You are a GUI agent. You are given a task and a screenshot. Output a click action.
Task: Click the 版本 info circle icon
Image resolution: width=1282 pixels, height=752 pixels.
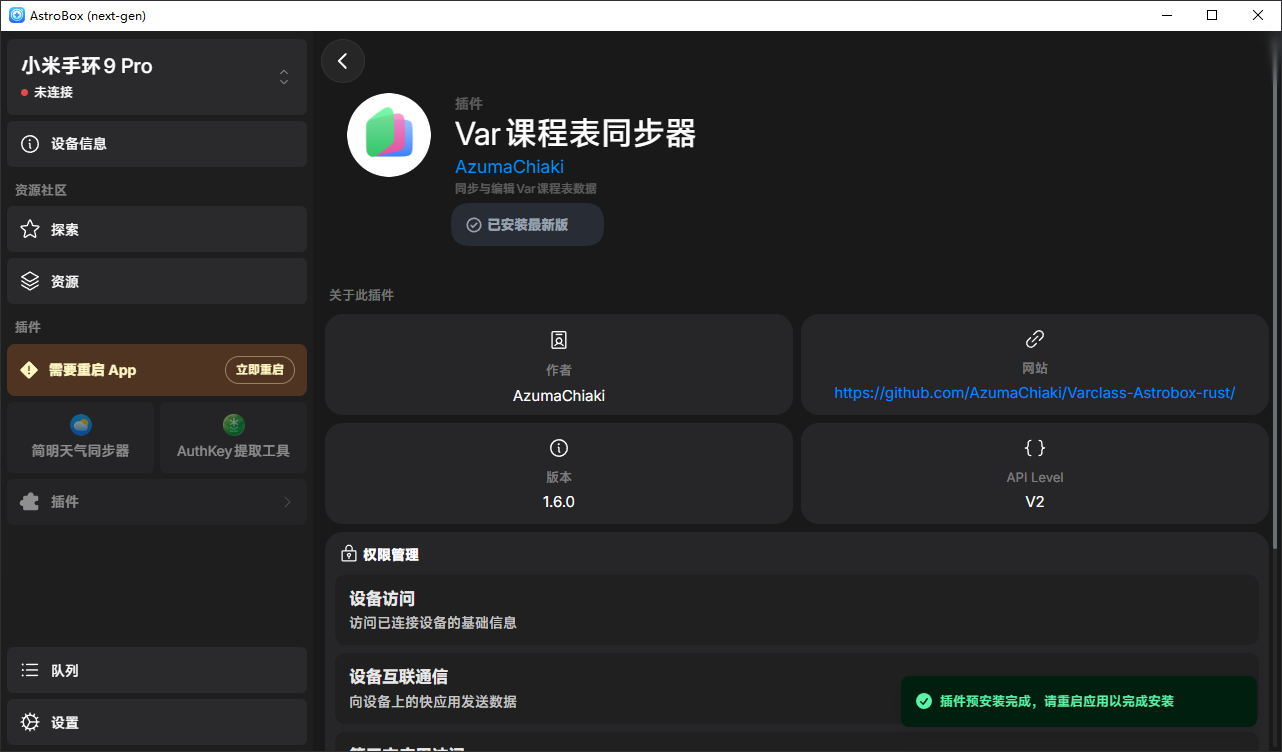point(559,448)
